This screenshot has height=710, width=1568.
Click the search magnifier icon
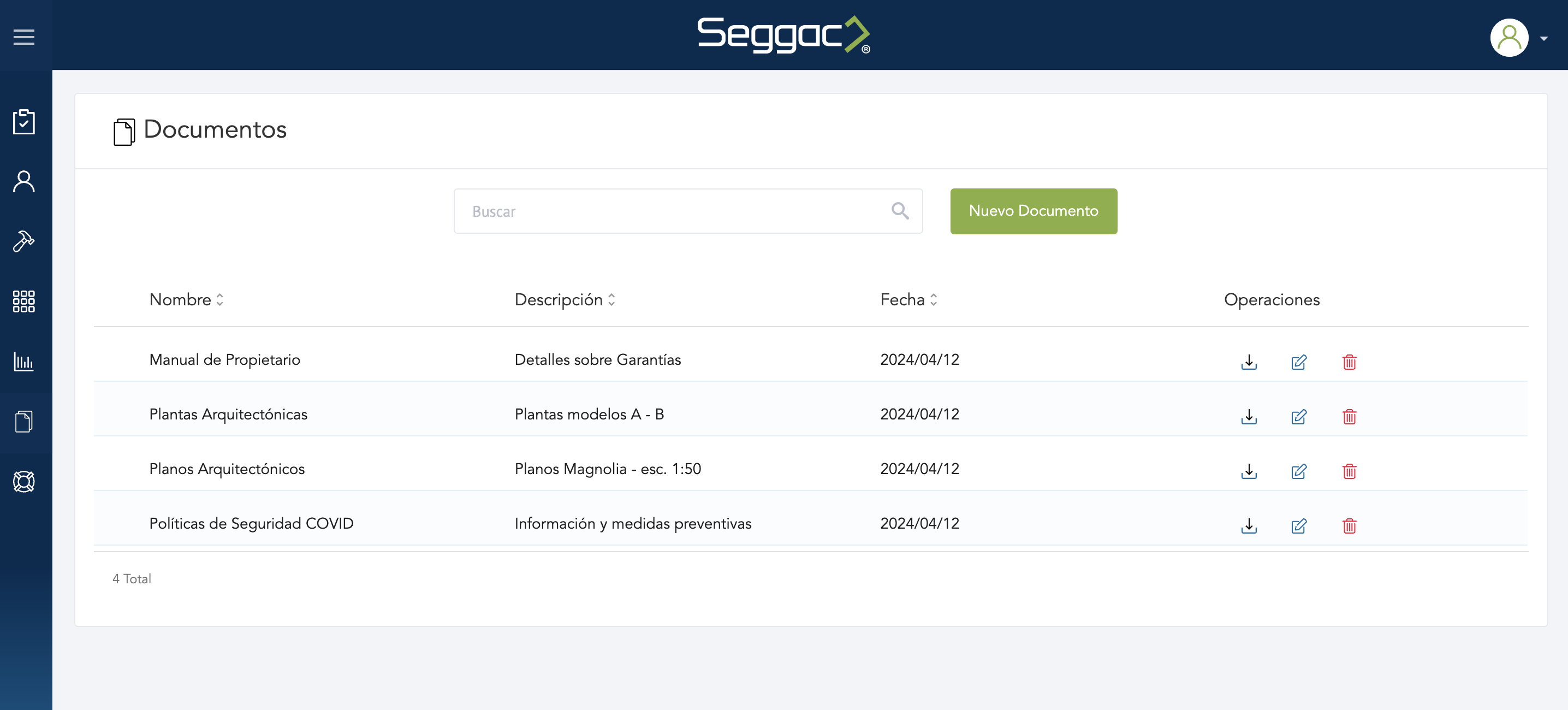click(900, 211)
